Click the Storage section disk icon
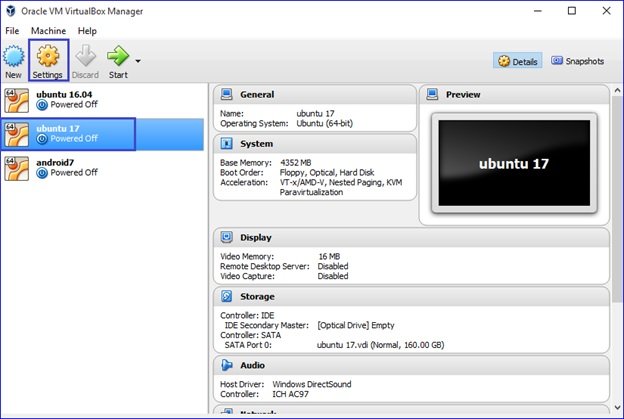The height and width of the screenshot is (419, 624). click(226, 296)
